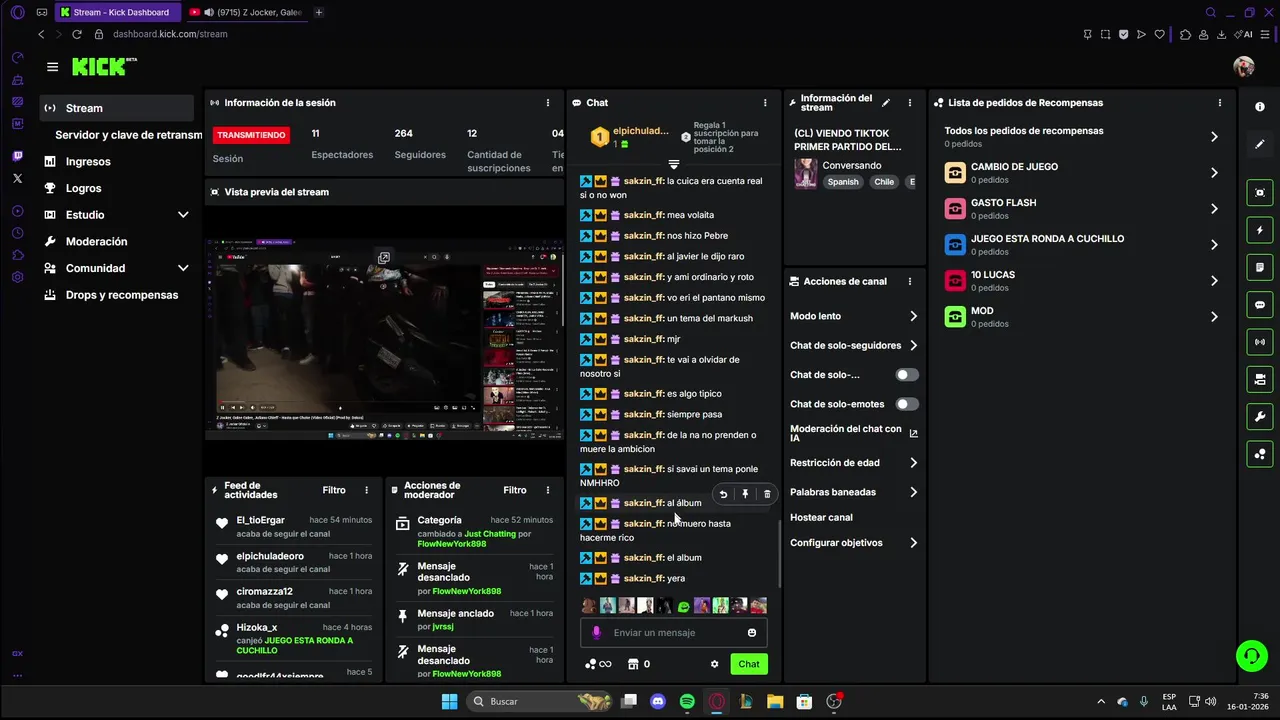The height and width of the screenshot is (720, 1280).
Task: Open Discord from the Windows taskbar
Action: point(657,702)
